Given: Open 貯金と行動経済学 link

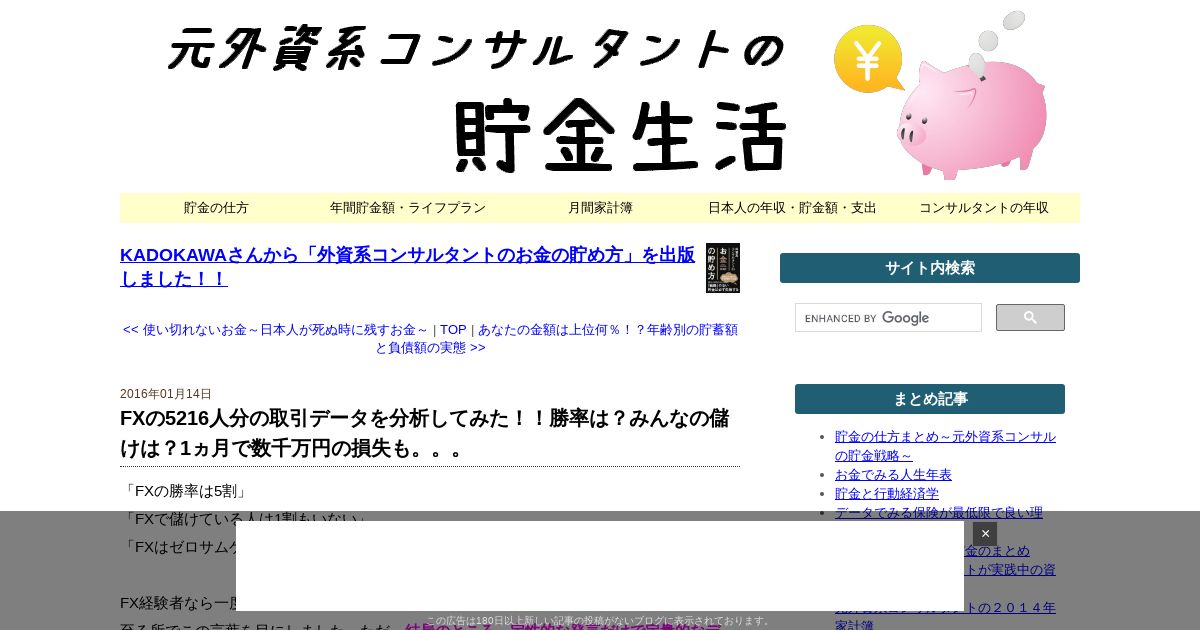Looking at the screenshot, I should coord(887,494).
